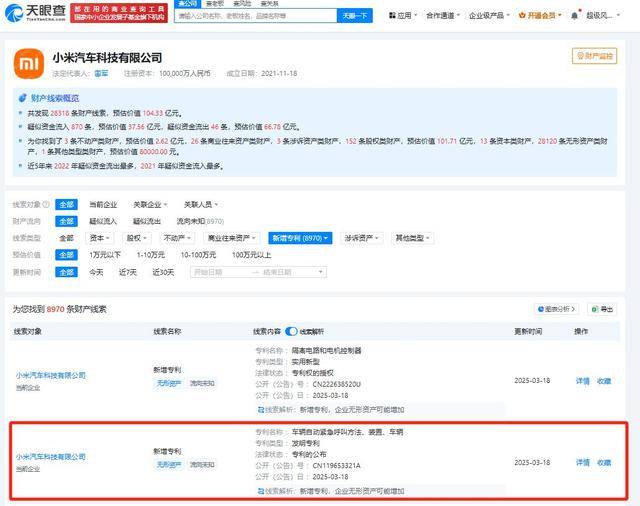
Task: Click the 财产监控 button
Action: [x=594, y=56]
